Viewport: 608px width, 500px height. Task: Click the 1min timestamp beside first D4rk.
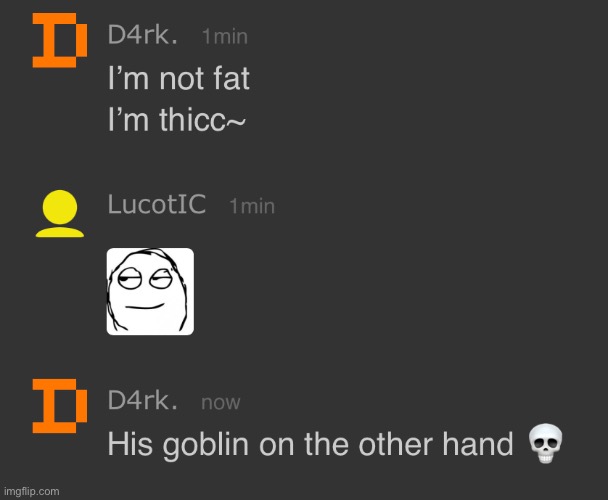[225, 37]
